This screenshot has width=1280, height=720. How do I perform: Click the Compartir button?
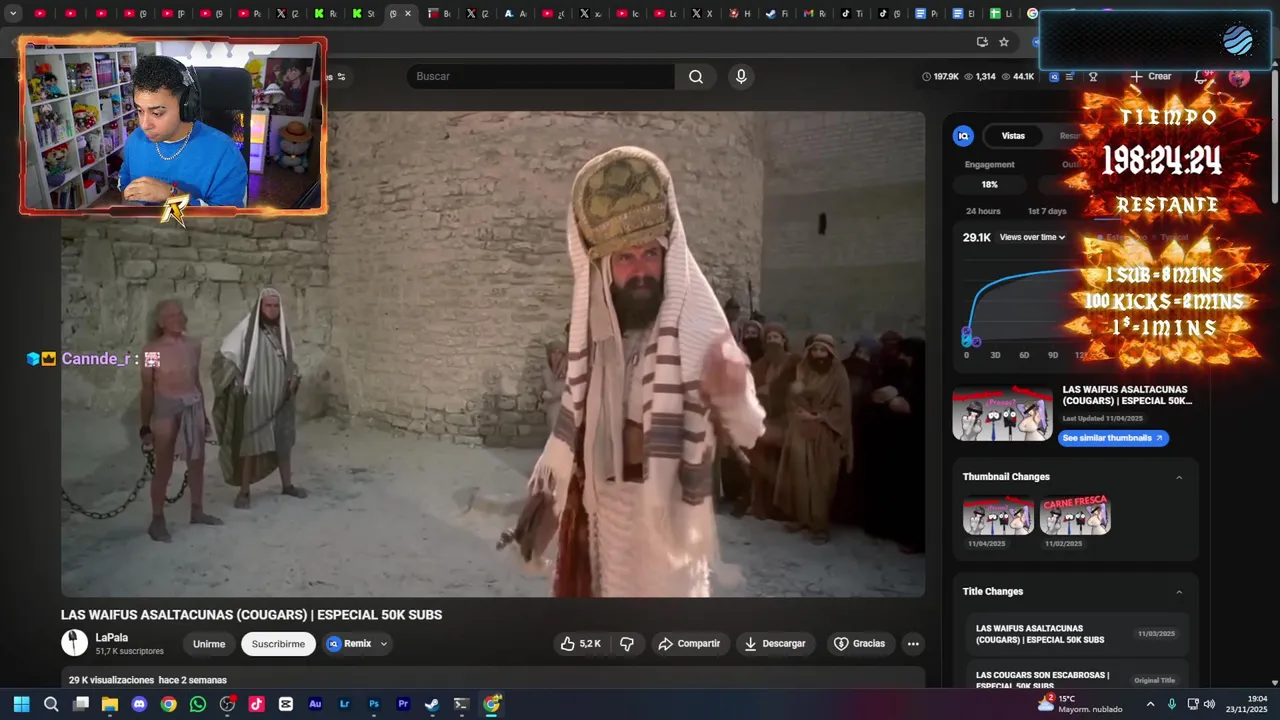689,644
